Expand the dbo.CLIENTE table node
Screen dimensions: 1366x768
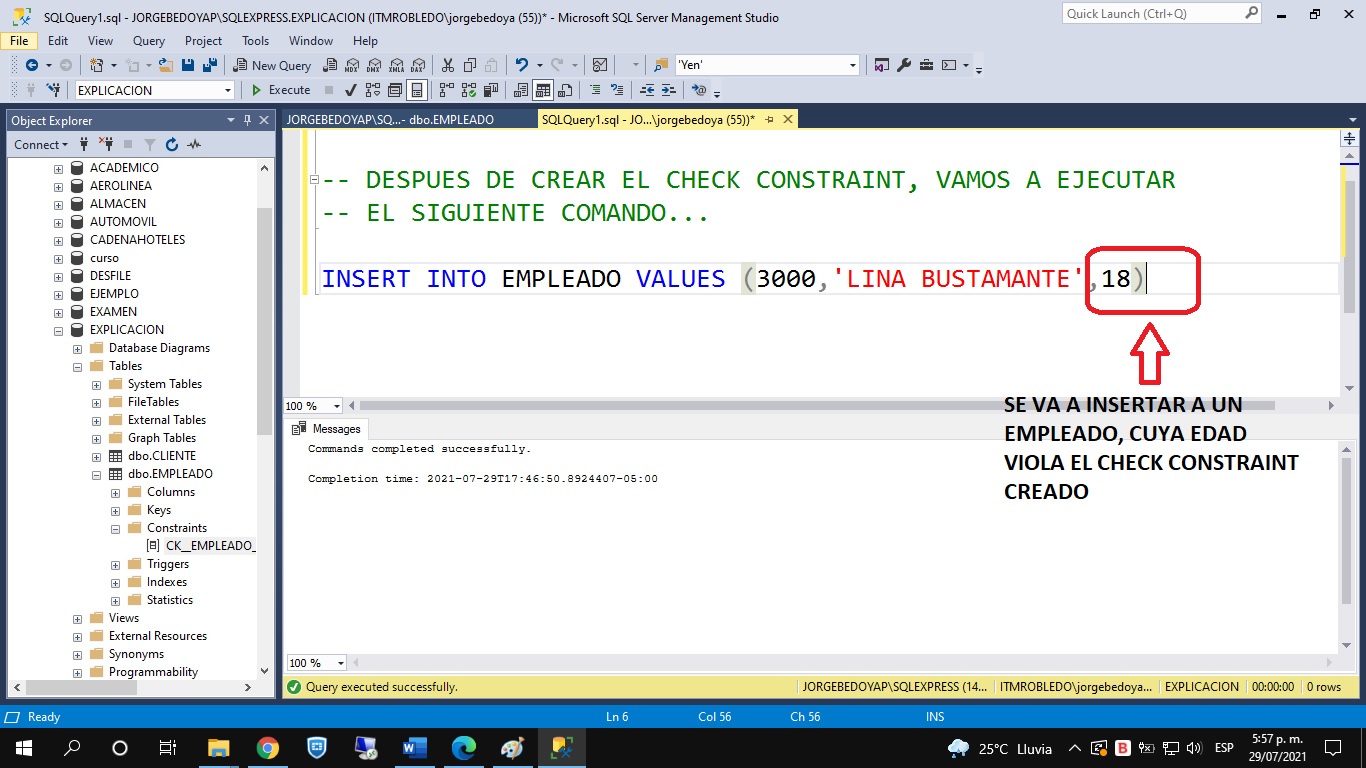(x=97, y=456)
